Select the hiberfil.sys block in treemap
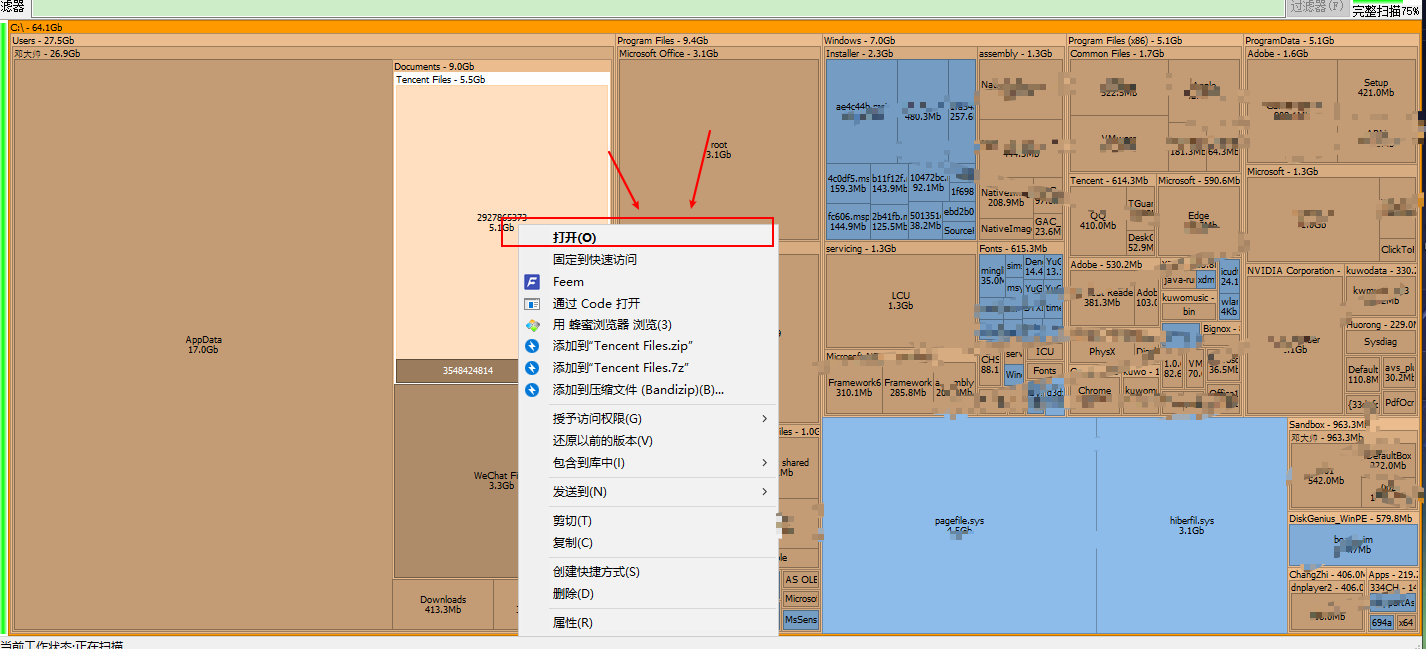The width and height of the screenshot is (1426, 649). pyautogui.click(x=1191, y=525)
